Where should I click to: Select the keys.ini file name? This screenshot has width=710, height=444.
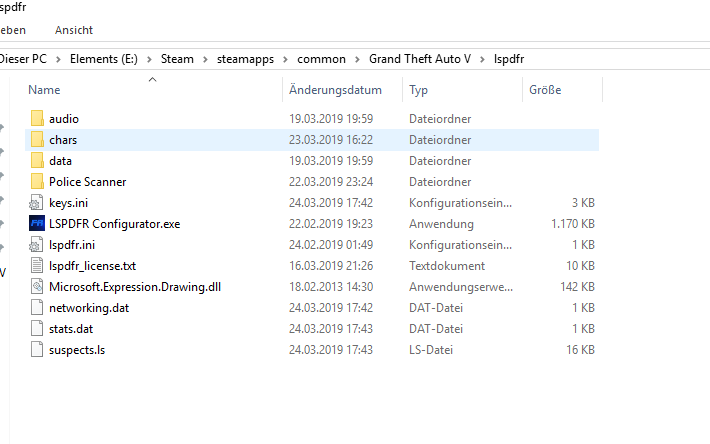point(68,203)
